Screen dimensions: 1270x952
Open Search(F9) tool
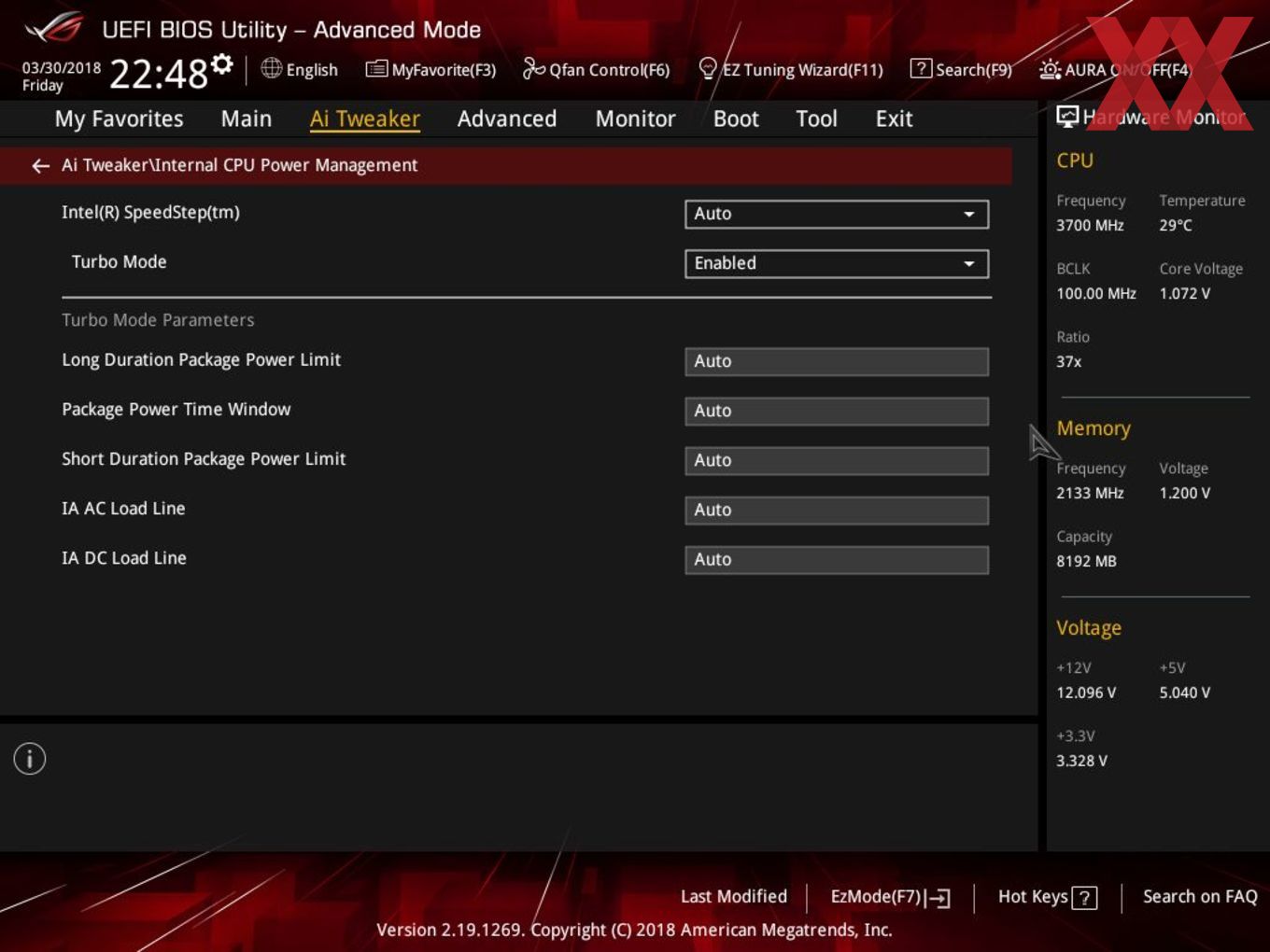pyautogui.click(x=961, y=69)
